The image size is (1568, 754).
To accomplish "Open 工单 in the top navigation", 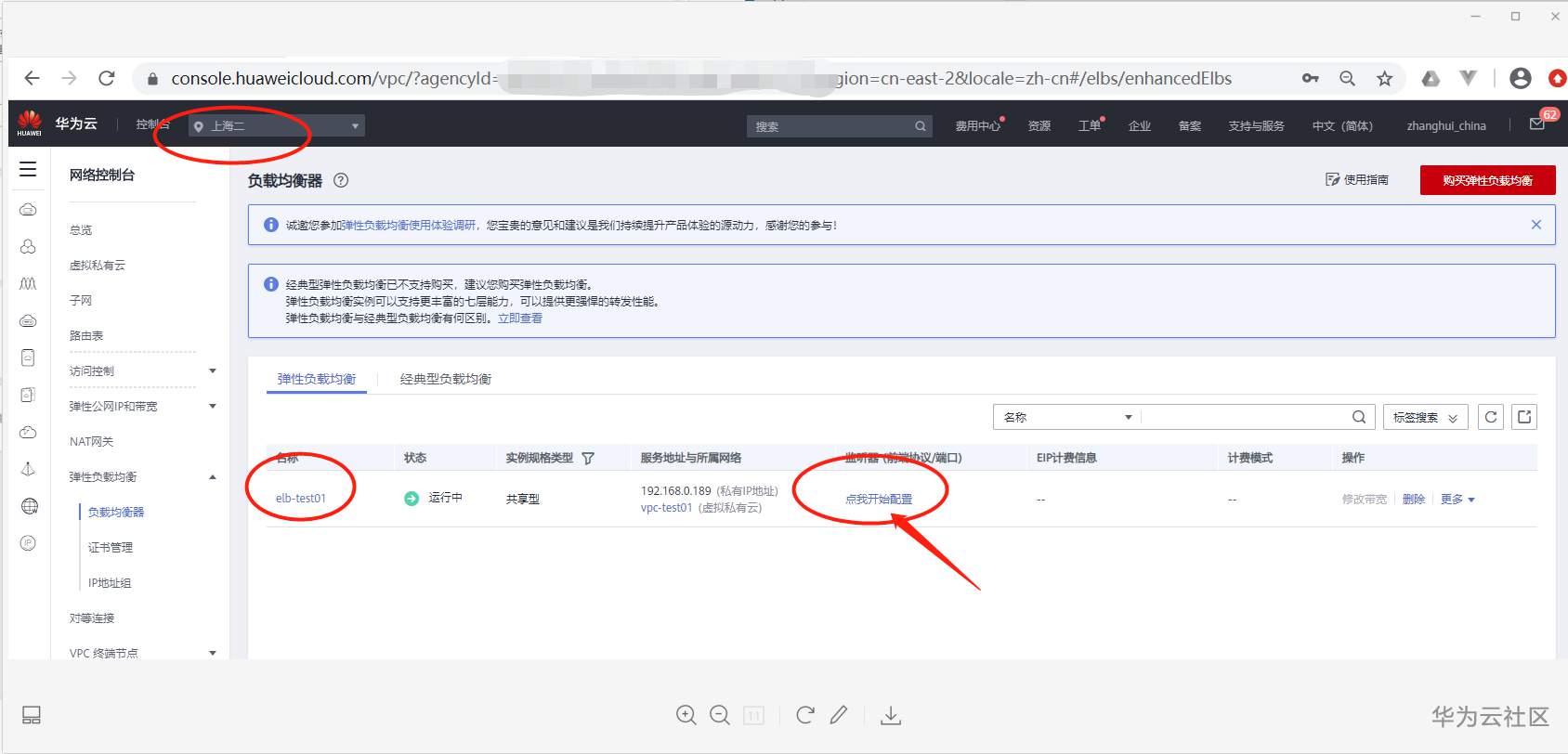I will [x=1090, y=126].
